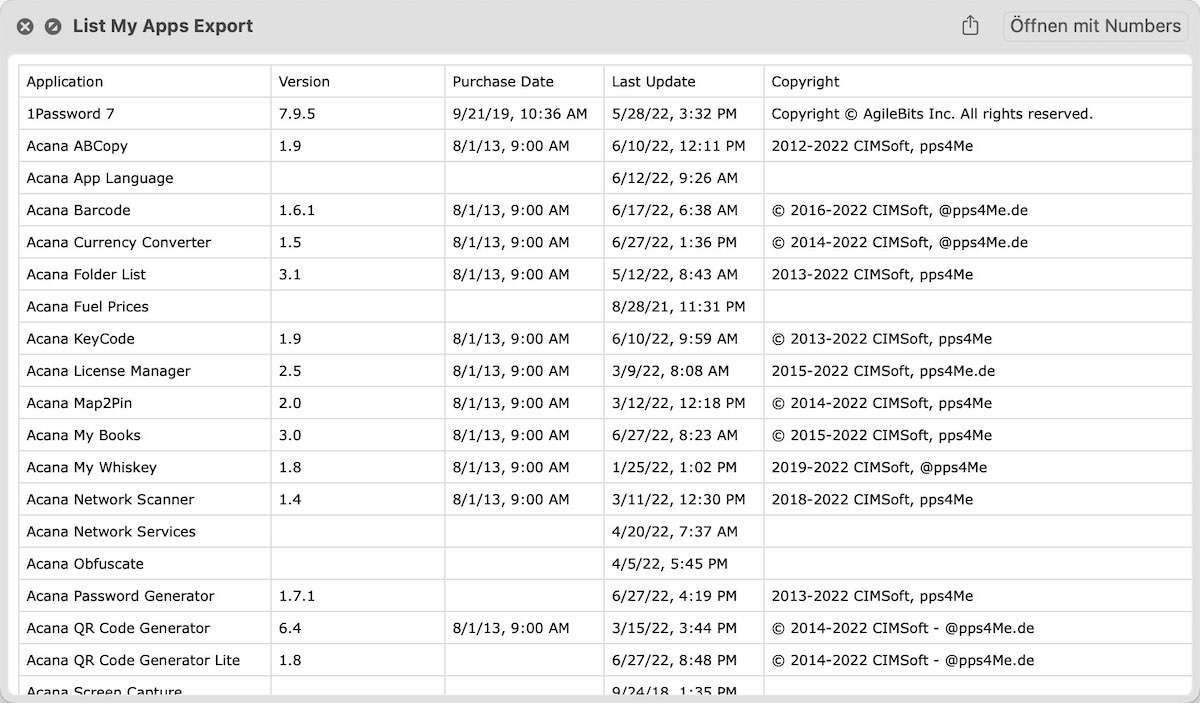Click the copyright cell for Acana QR Code Generator
The image size is (1200, 703).
977,628
